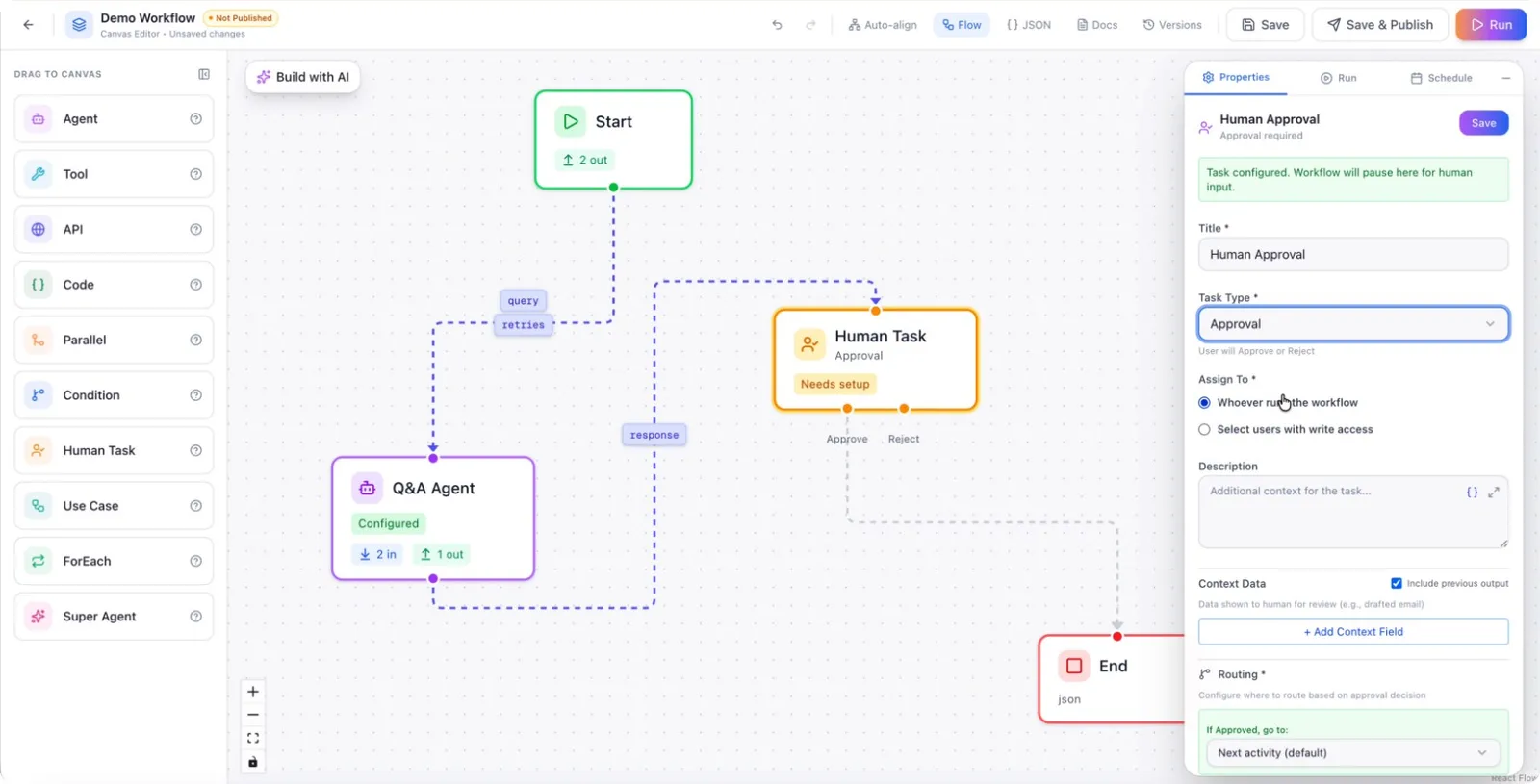This screenshot has height=784, width=1540.
Task: Click the Human Task help question icon
Action: click(195, 450)
